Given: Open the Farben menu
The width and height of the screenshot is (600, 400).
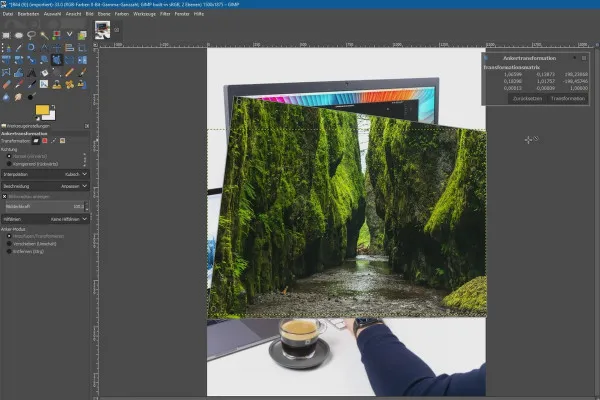Looking at the screenshot, I should coord(122,14).
